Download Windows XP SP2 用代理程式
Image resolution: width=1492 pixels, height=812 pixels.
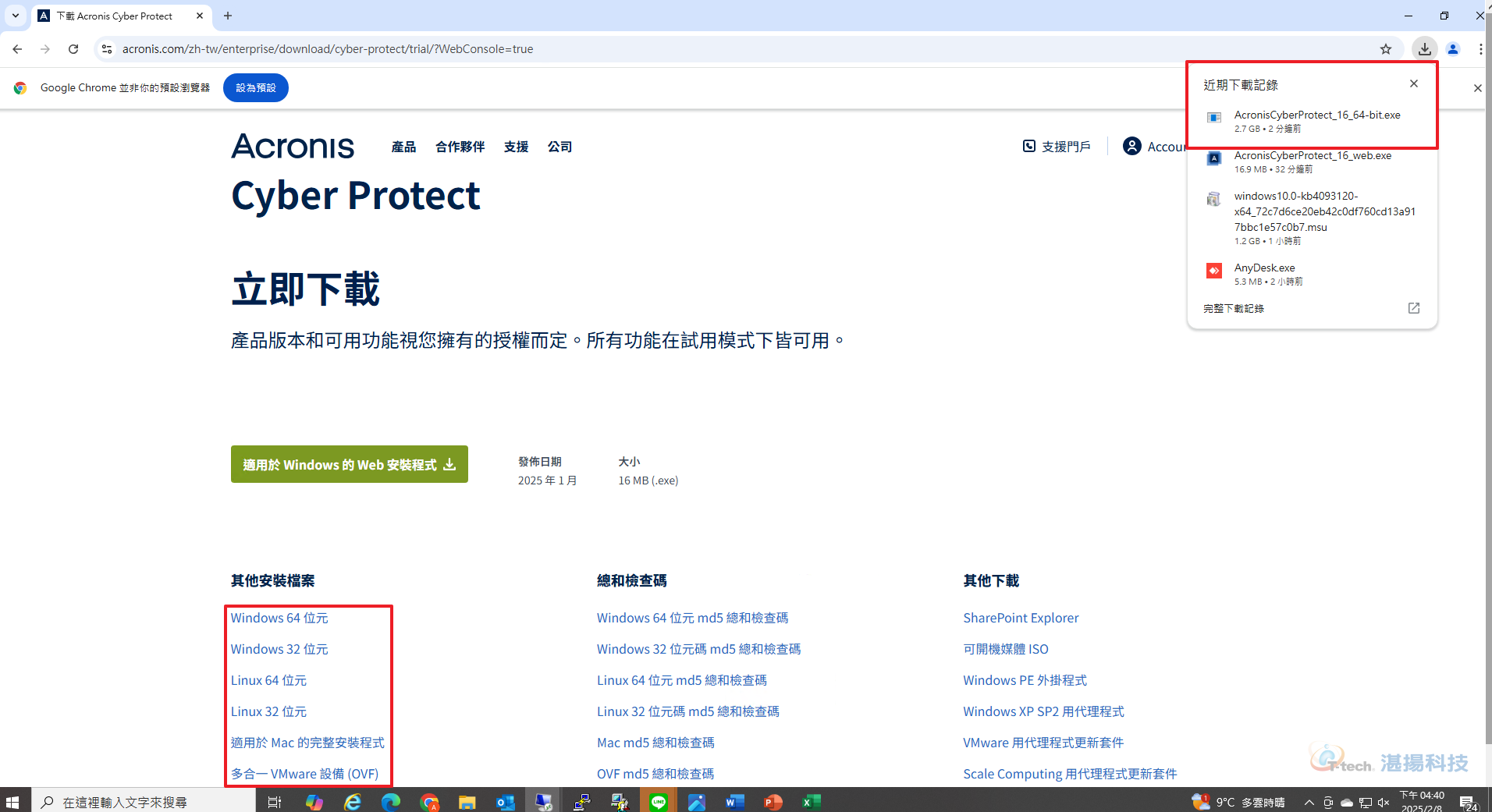point(1043,711)
